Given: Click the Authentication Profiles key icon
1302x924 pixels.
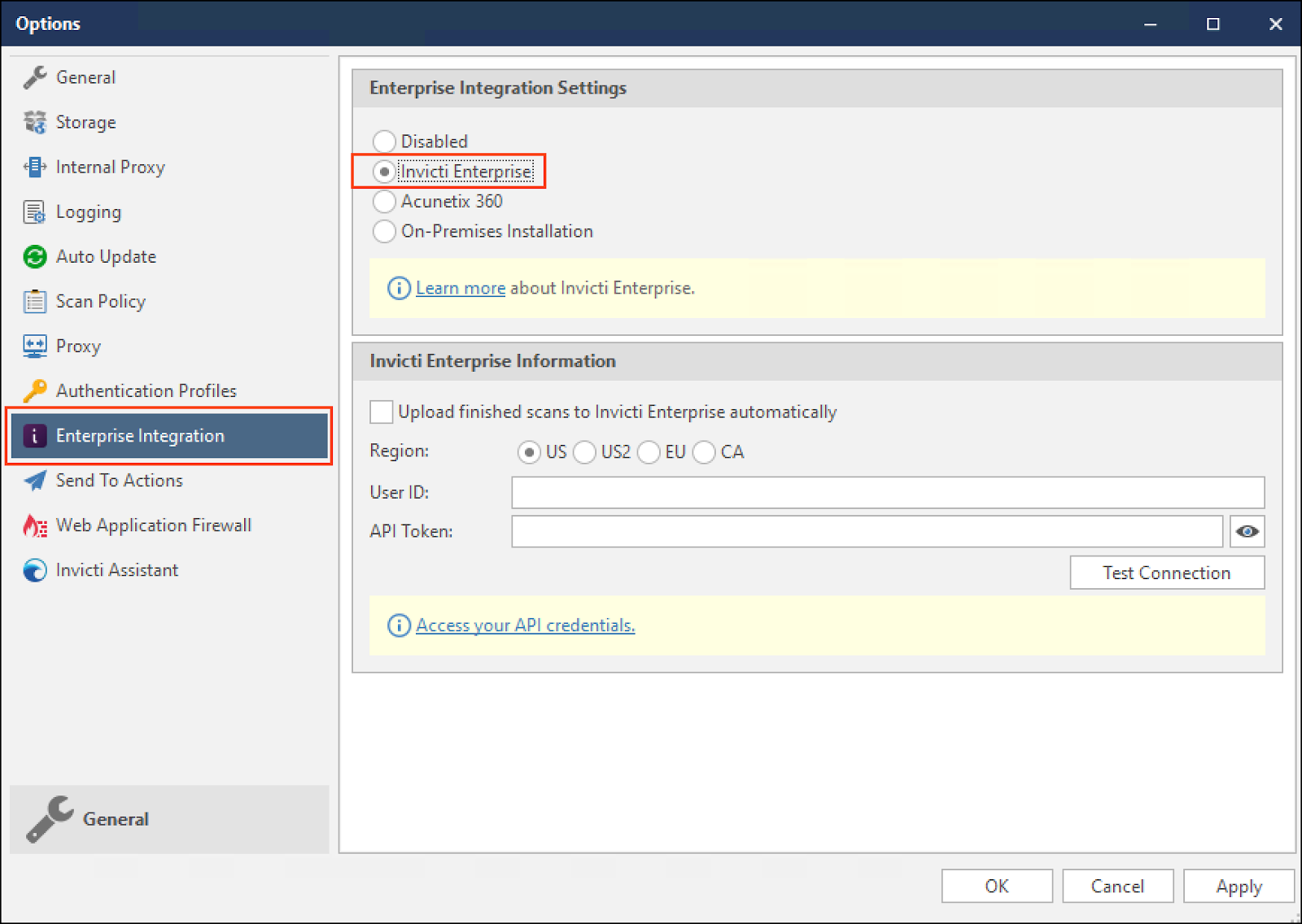Looking at the screenshot, I should (x=34, y=390).
